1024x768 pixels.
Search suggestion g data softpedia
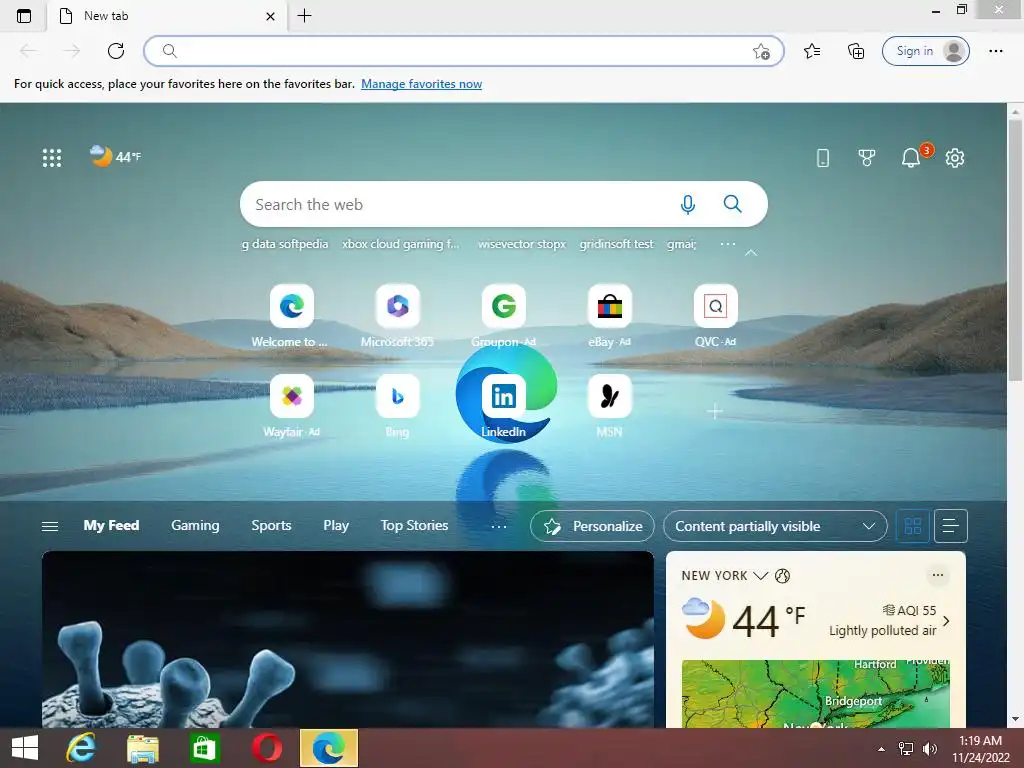(x=285, y=244)
